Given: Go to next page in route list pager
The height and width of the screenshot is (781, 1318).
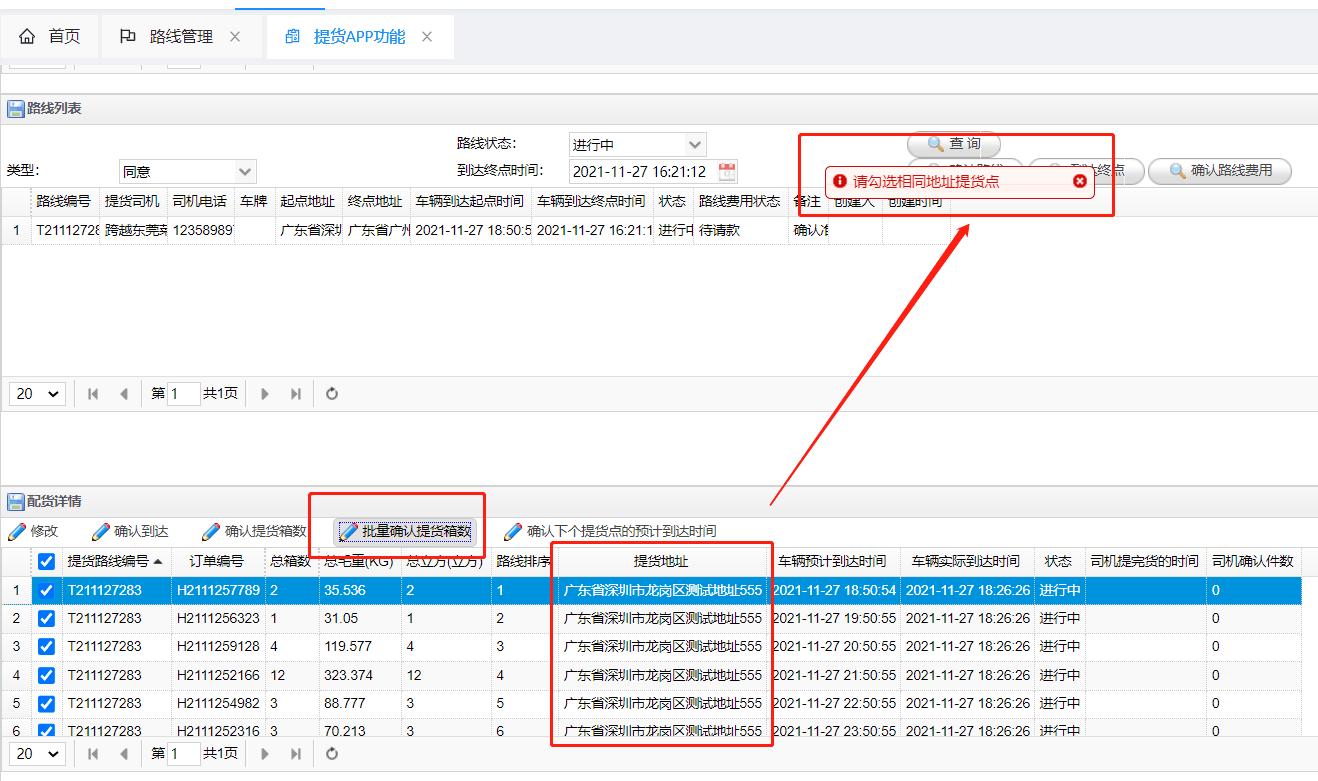Looking at the screenshot, I should click(265, 394).
